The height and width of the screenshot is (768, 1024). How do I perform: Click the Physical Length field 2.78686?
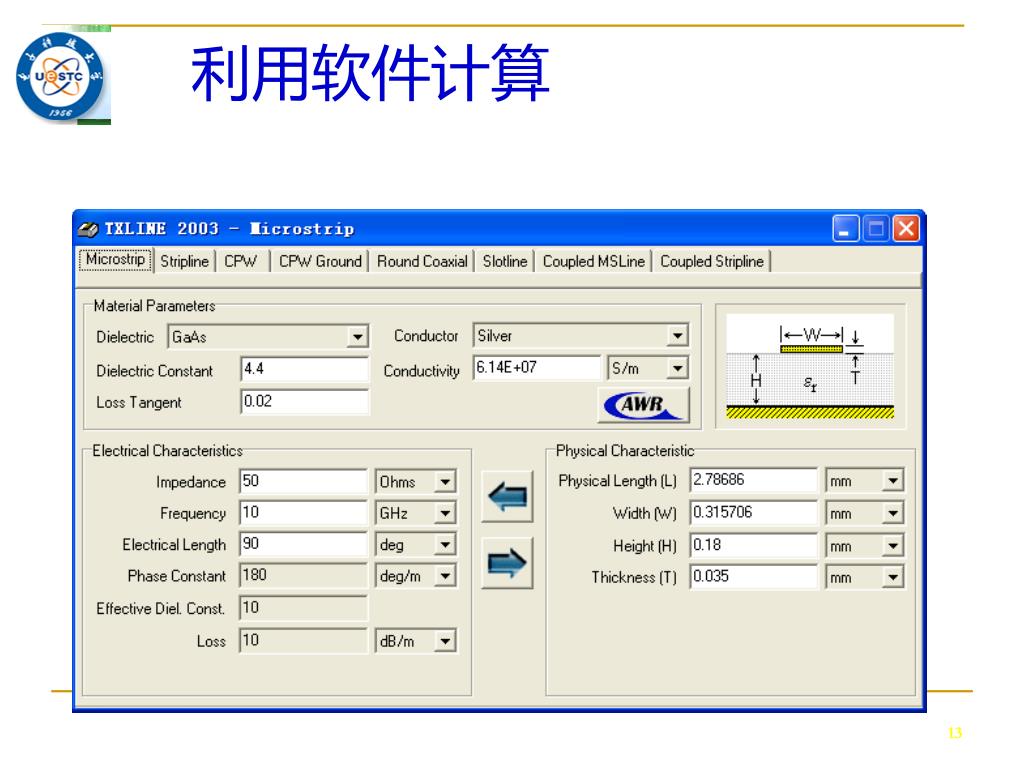[x=754, y=480]
